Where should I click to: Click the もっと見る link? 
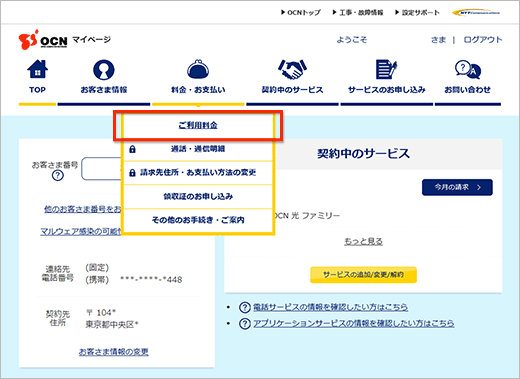(363, 241)
